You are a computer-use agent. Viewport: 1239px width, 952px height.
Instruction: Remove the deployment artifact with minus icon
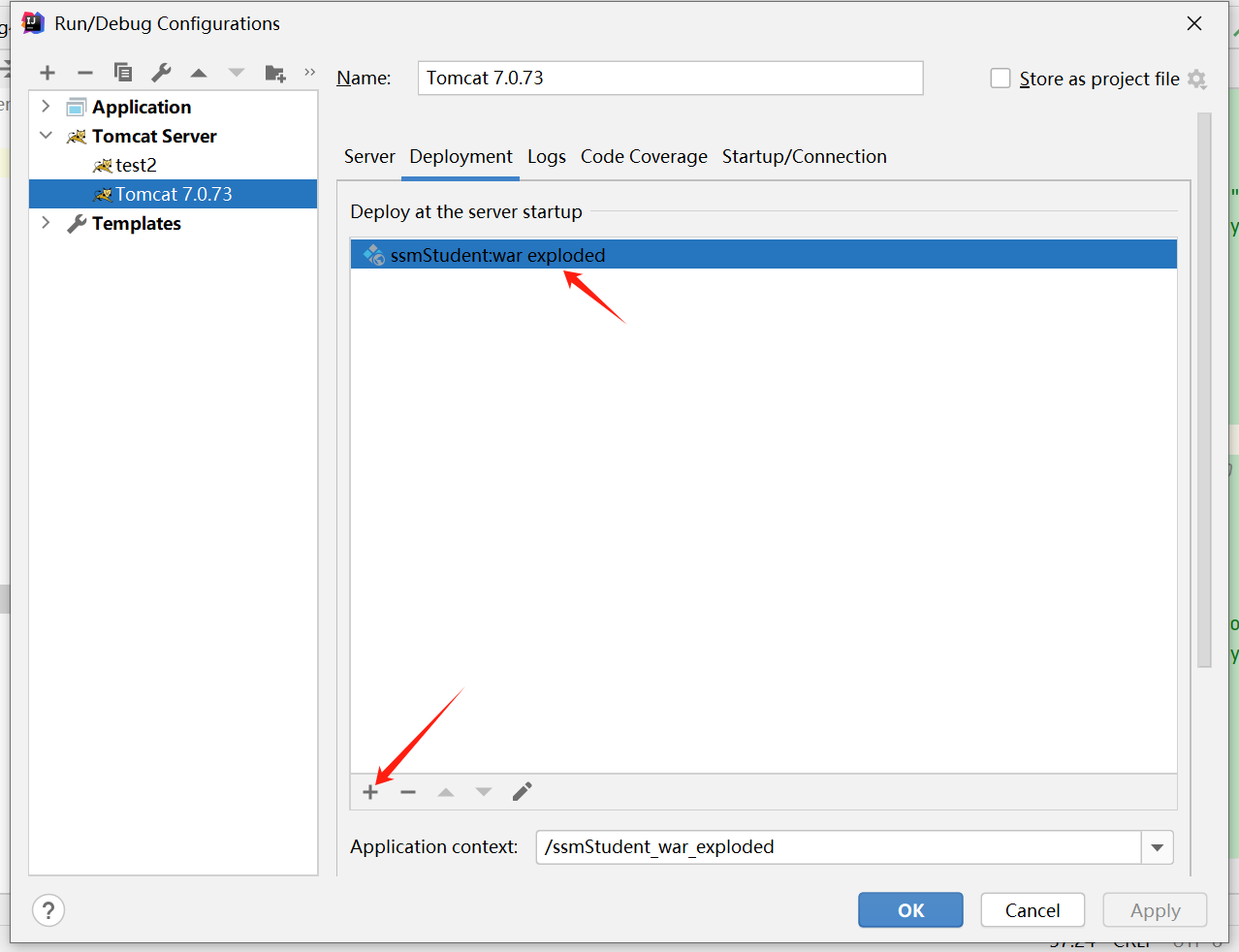click(408, 792)
